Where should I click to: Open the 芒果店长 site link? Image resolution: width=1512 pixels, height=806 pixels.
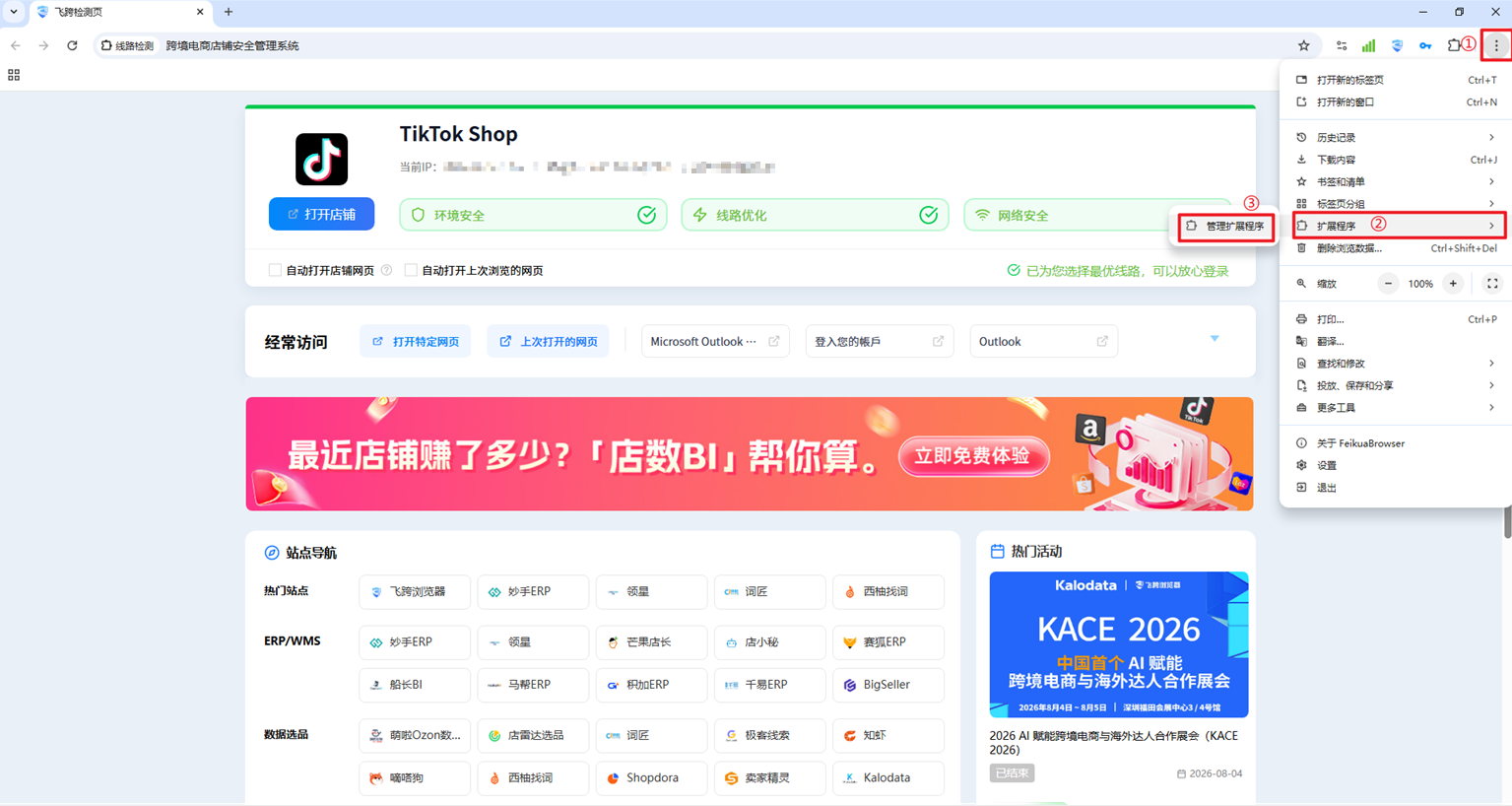[651, 642]
